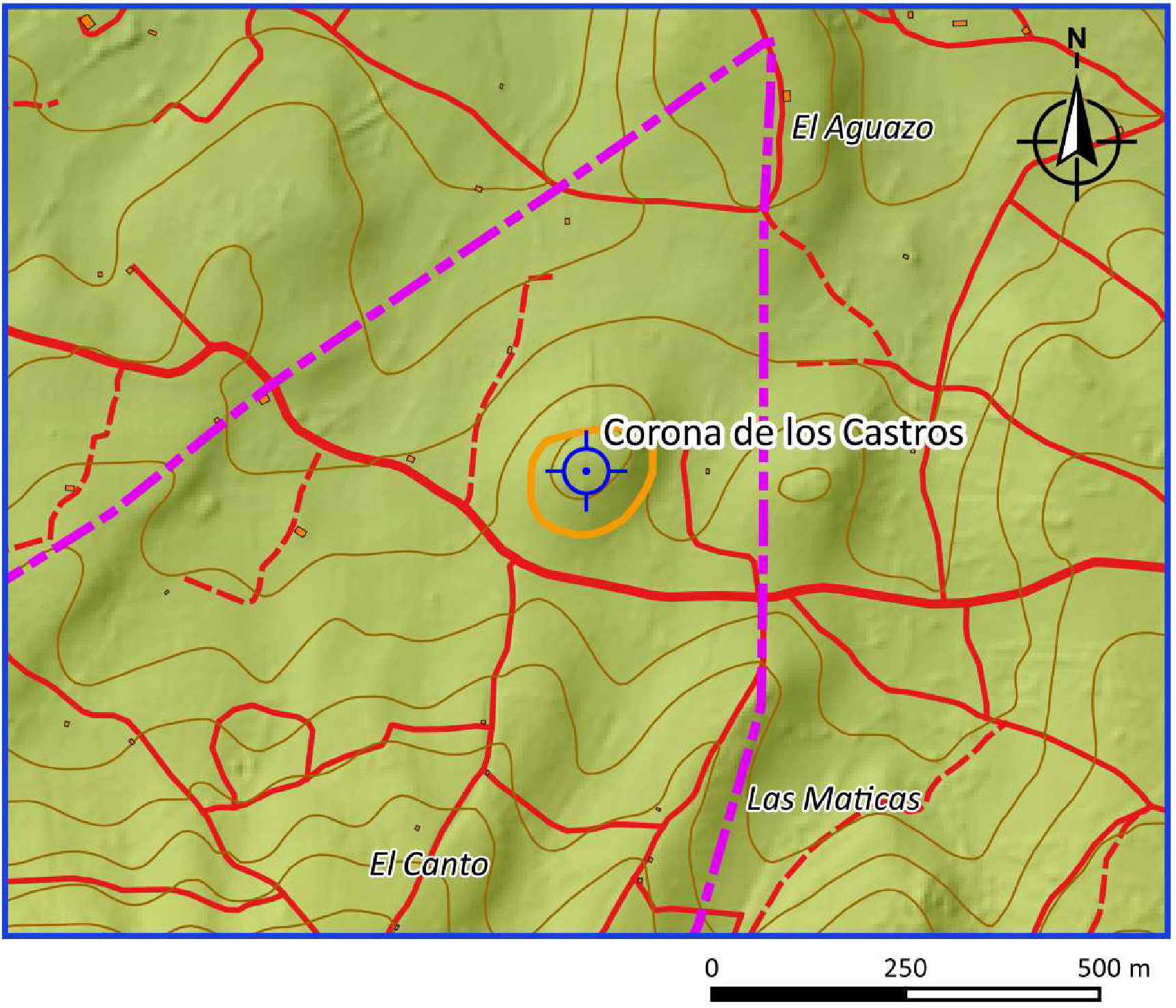Click the blue crosshair site marker
Screen dimensions: 1176x1008
click(x=586, y=471)
